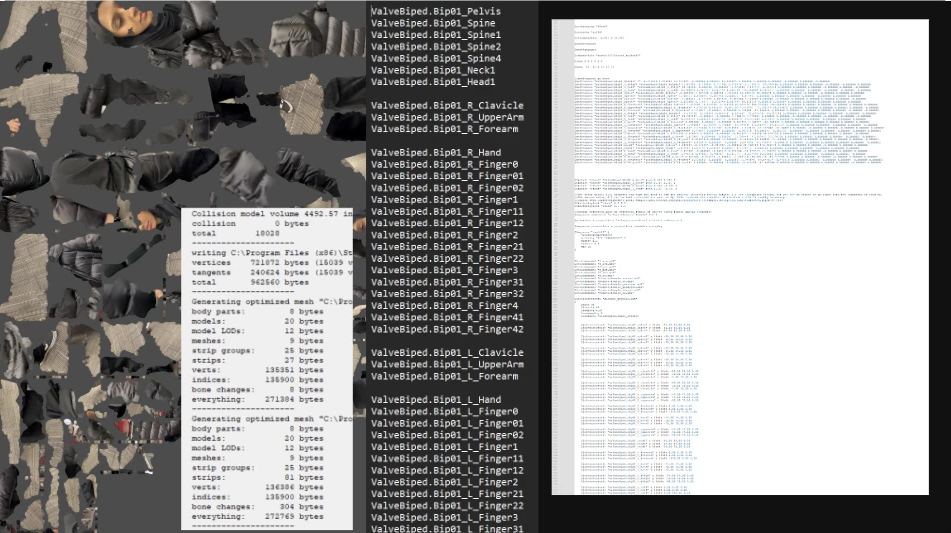Select the 'verts: 136306 bytes' line
The height and width of the screenshot is (533, 951).
pos(257,487)
